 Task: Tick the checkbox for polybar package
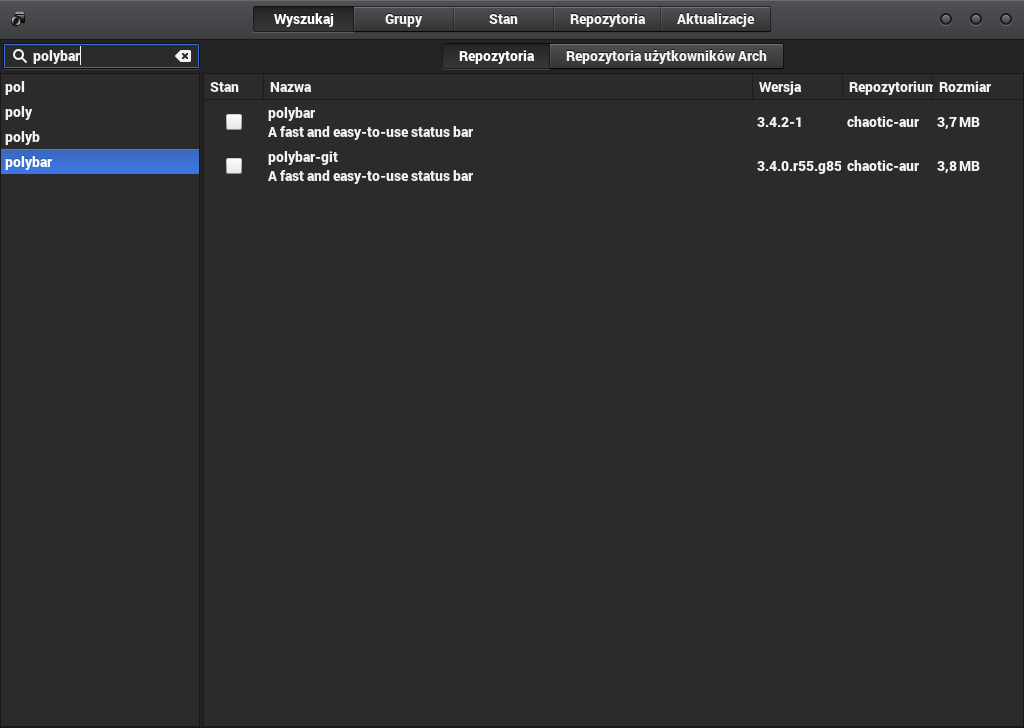pyautogui.click(x=234, y=122)
